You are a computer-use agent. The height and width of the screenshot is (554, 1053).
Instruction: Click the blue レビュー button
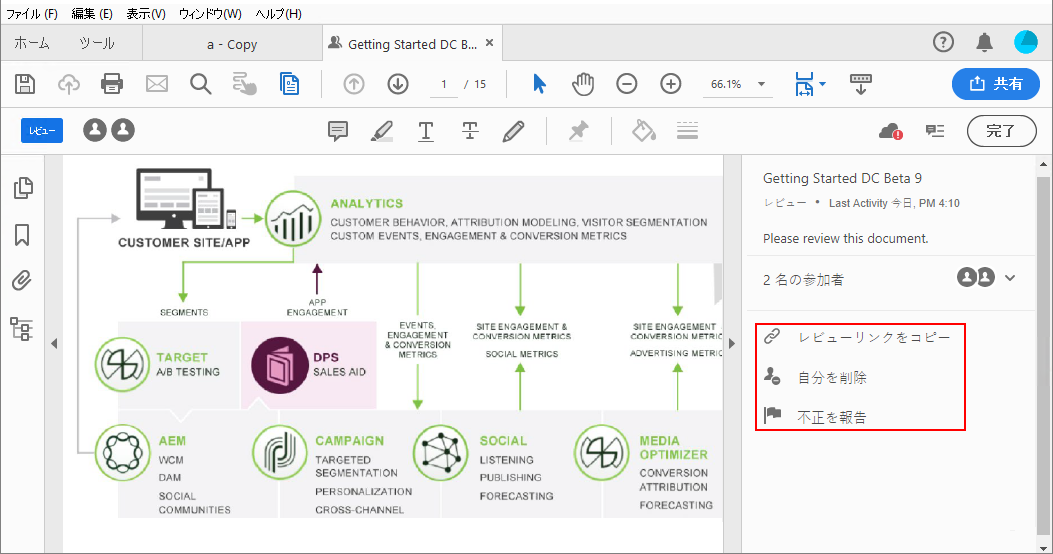(42, 131)
